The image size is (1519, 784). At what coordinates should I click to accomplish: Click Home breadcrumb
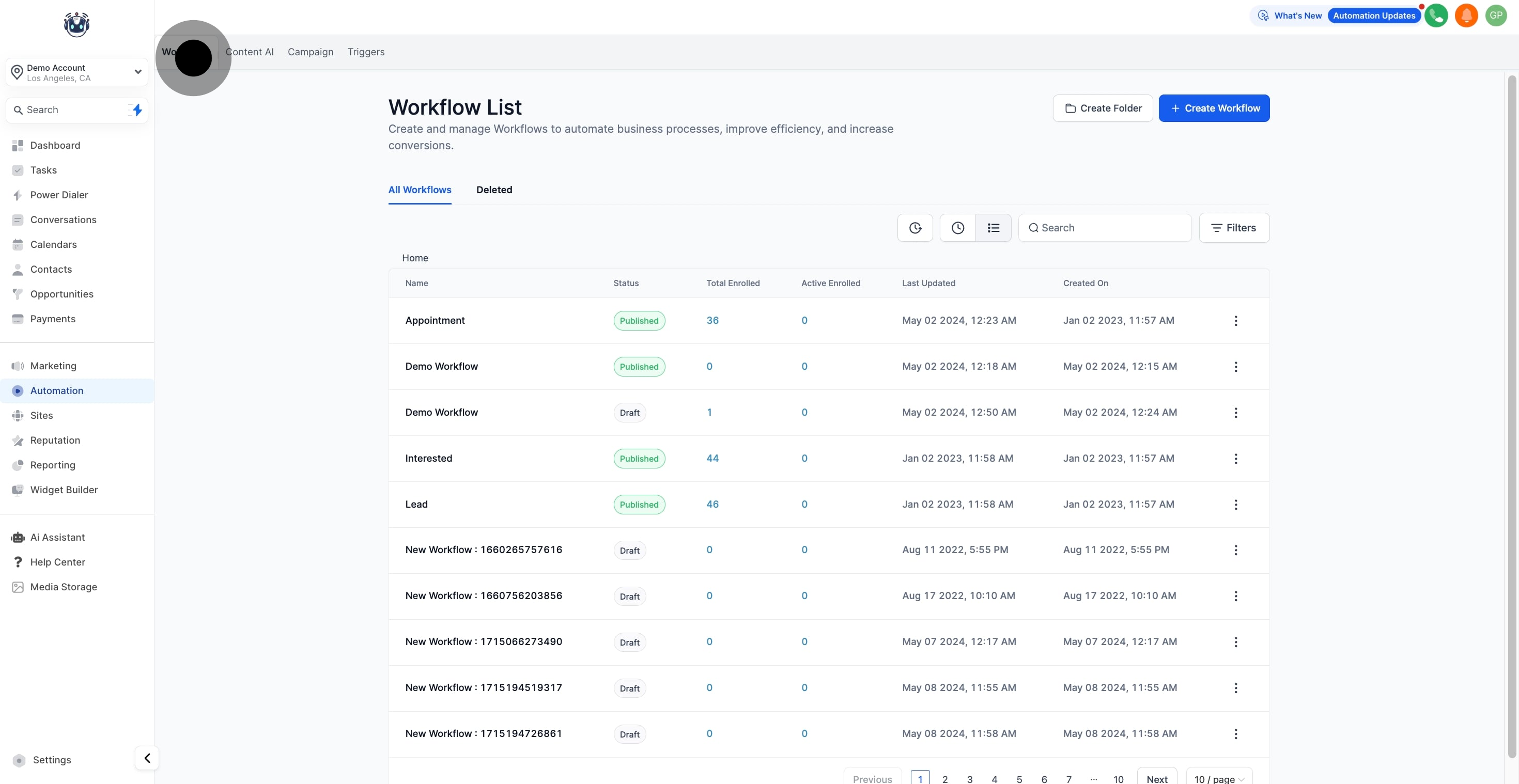(x=415, y=258)
